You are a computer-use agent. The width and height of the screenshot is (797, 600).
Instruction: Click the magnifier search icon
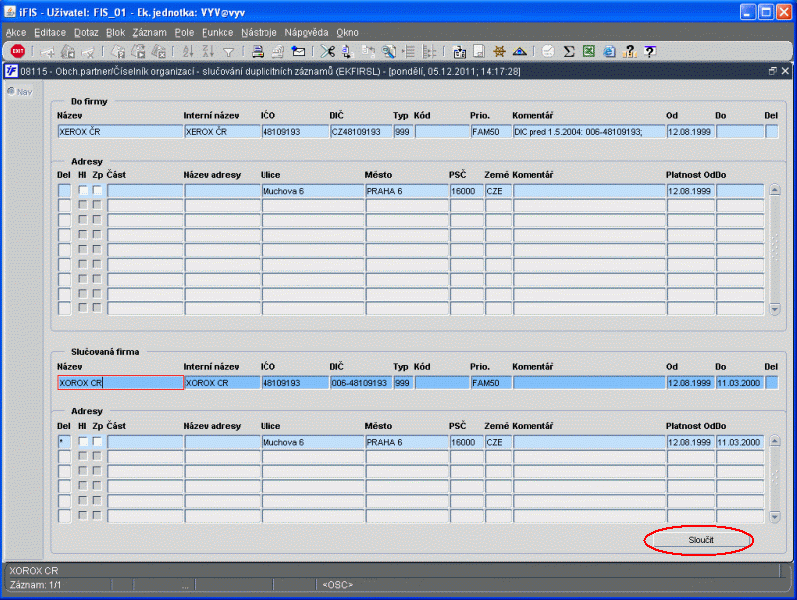388,51
